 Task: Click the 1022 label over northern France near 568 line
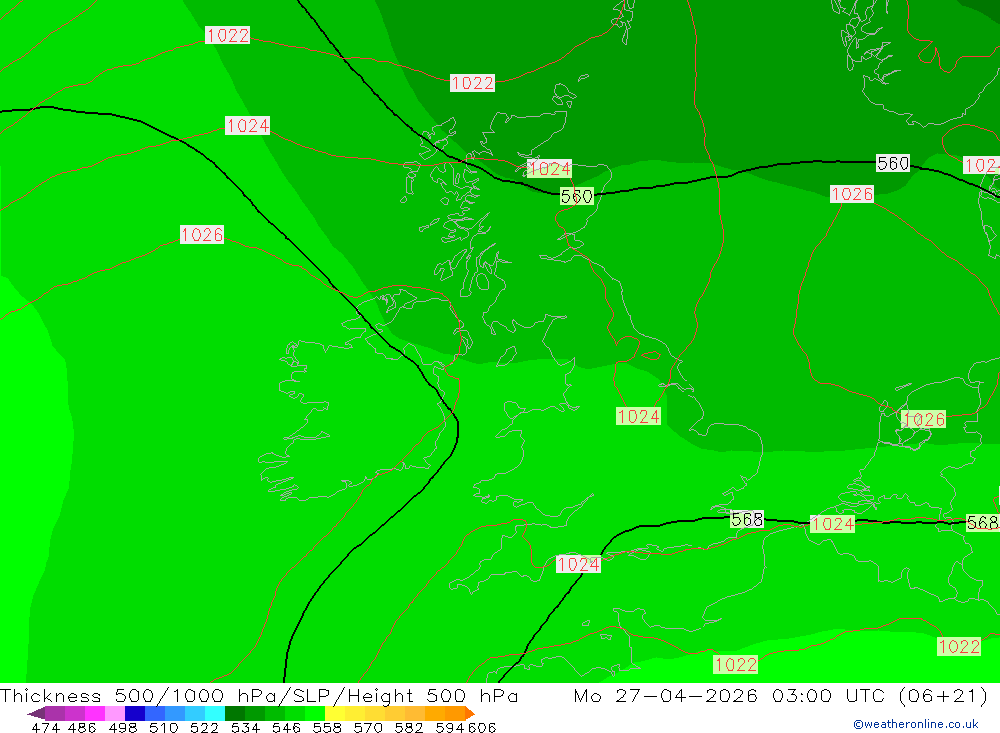pyautogui.click(x=736, y=665)
